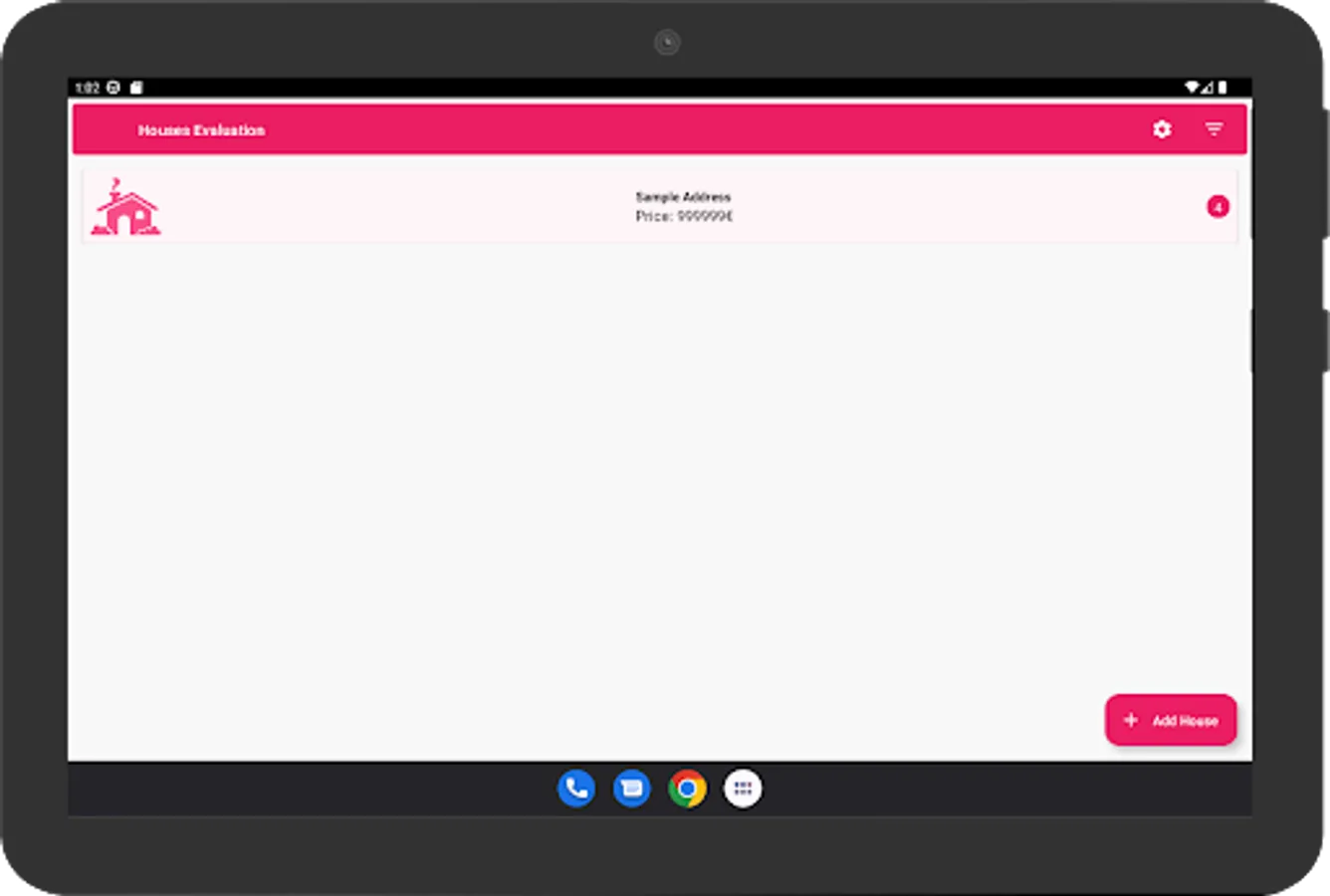The image size is (1330, 896).
Task: Launch Chrome from the dock
Action: coord(687,788)
